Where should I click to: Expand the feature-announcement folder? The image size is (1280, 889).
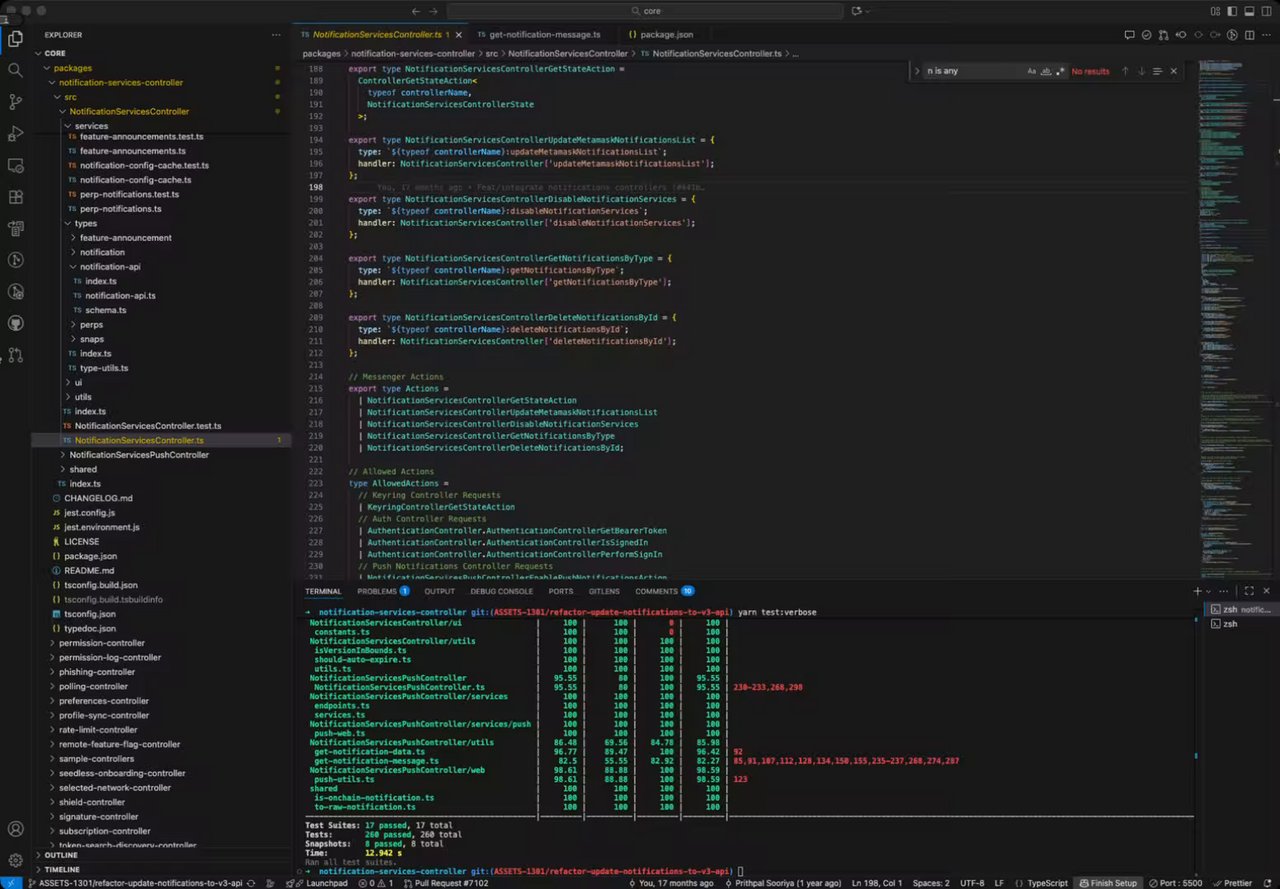[x=125, y=238]
